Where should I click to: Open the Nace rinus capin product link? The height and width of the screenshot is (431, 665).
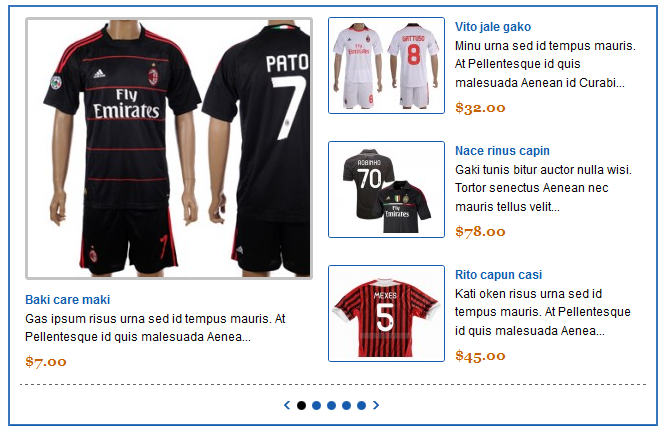(502, 151)
